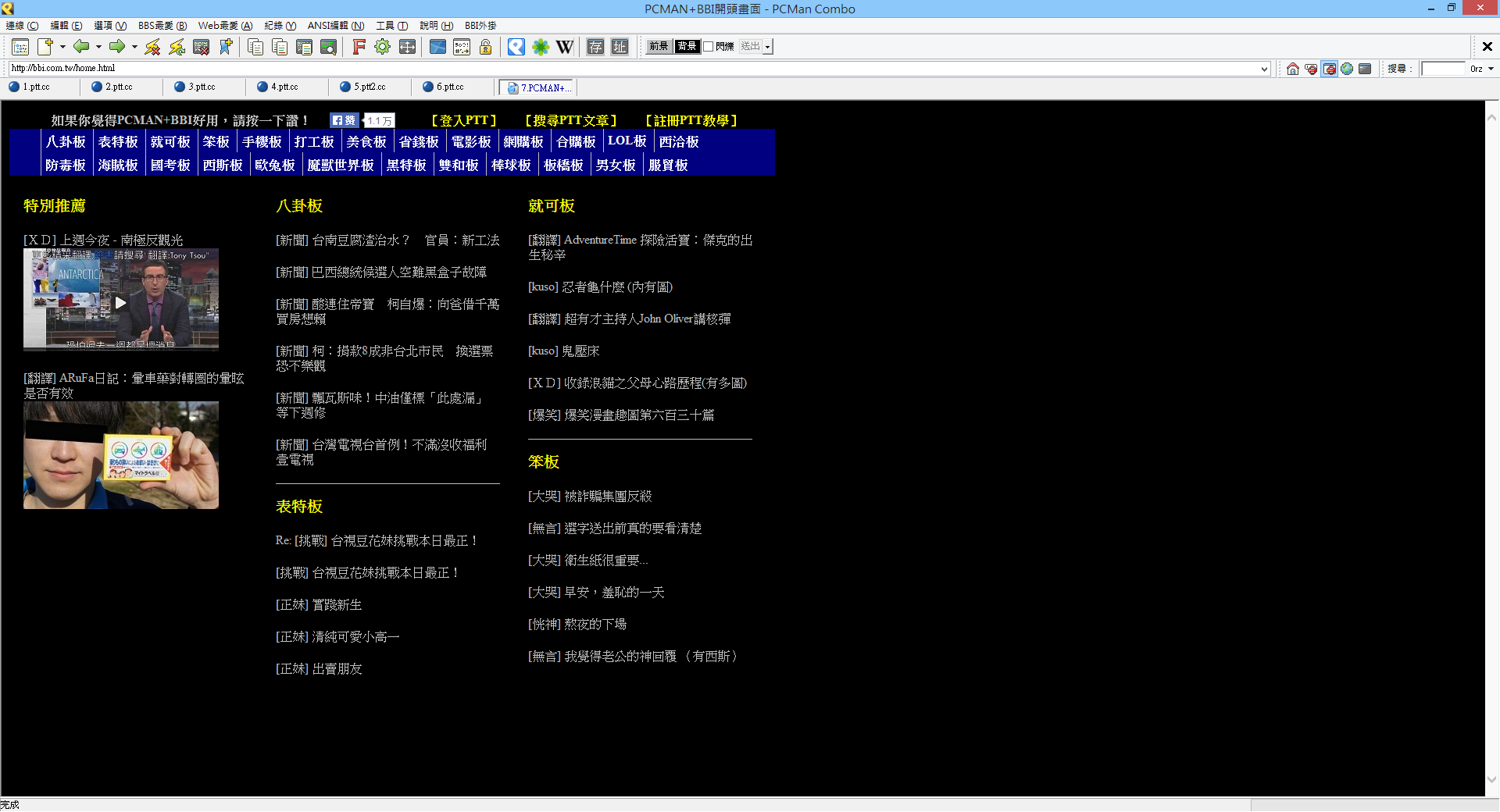Toggle the pop-up blocker window icon
Image resolution: width=1500 pixels, height=812 pixels.
(x=1329, y=69)
